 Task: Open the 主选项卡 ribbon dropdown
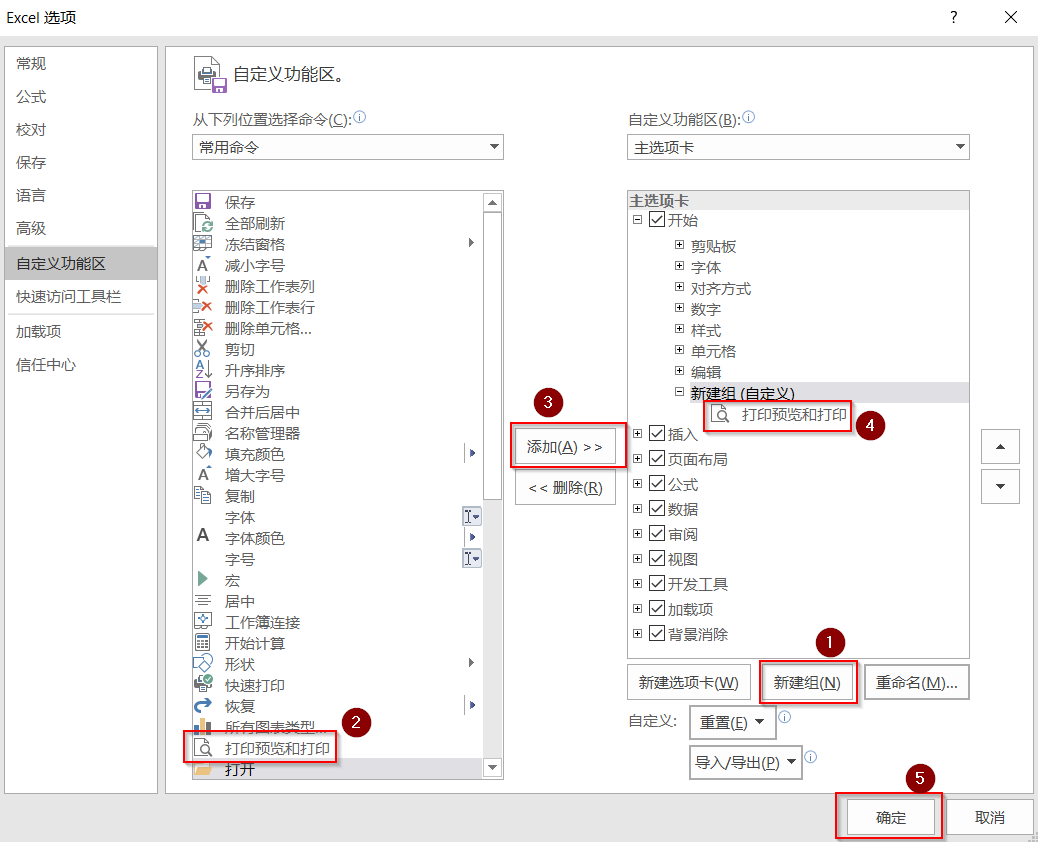click(798, 147)
